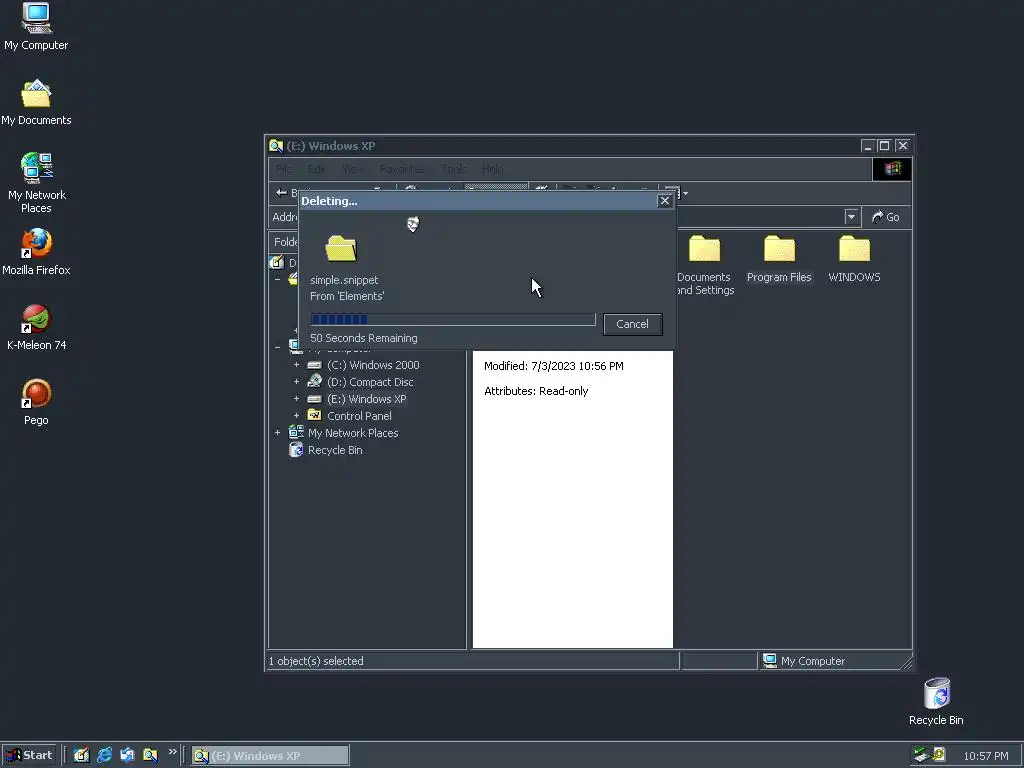Open My Computer desktop icon
The image size is (1024, 768).
(x=36, y=27)
